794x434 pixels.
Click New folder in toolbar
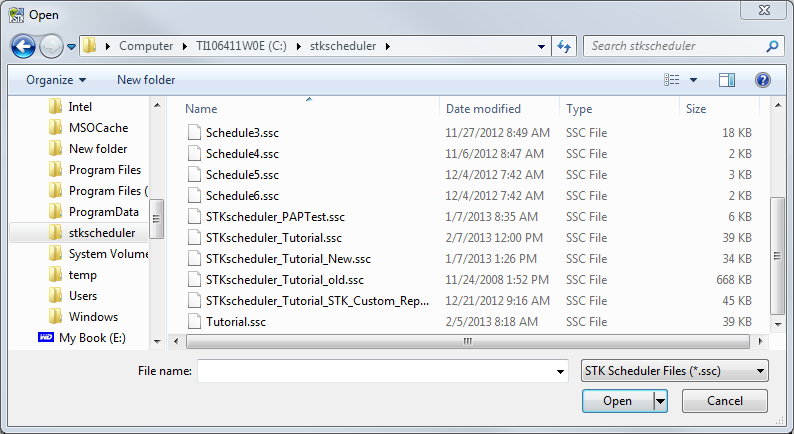[146, 80]
